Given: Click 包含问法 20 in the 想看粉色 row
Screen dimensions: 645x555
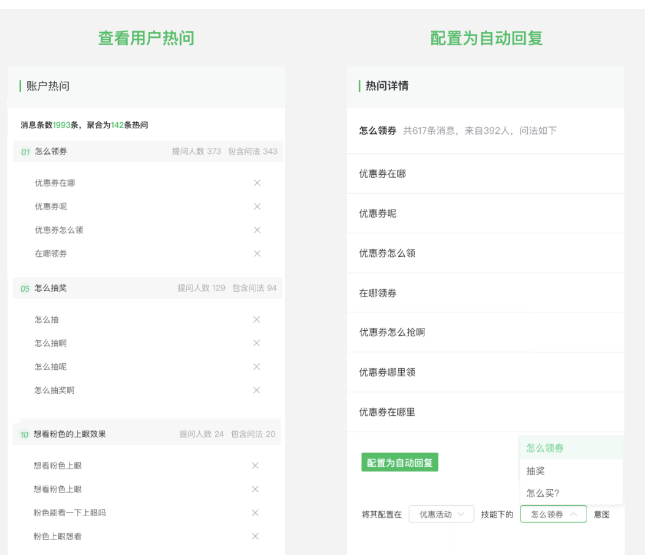Looking at the screenshot, I should [253, 434].
